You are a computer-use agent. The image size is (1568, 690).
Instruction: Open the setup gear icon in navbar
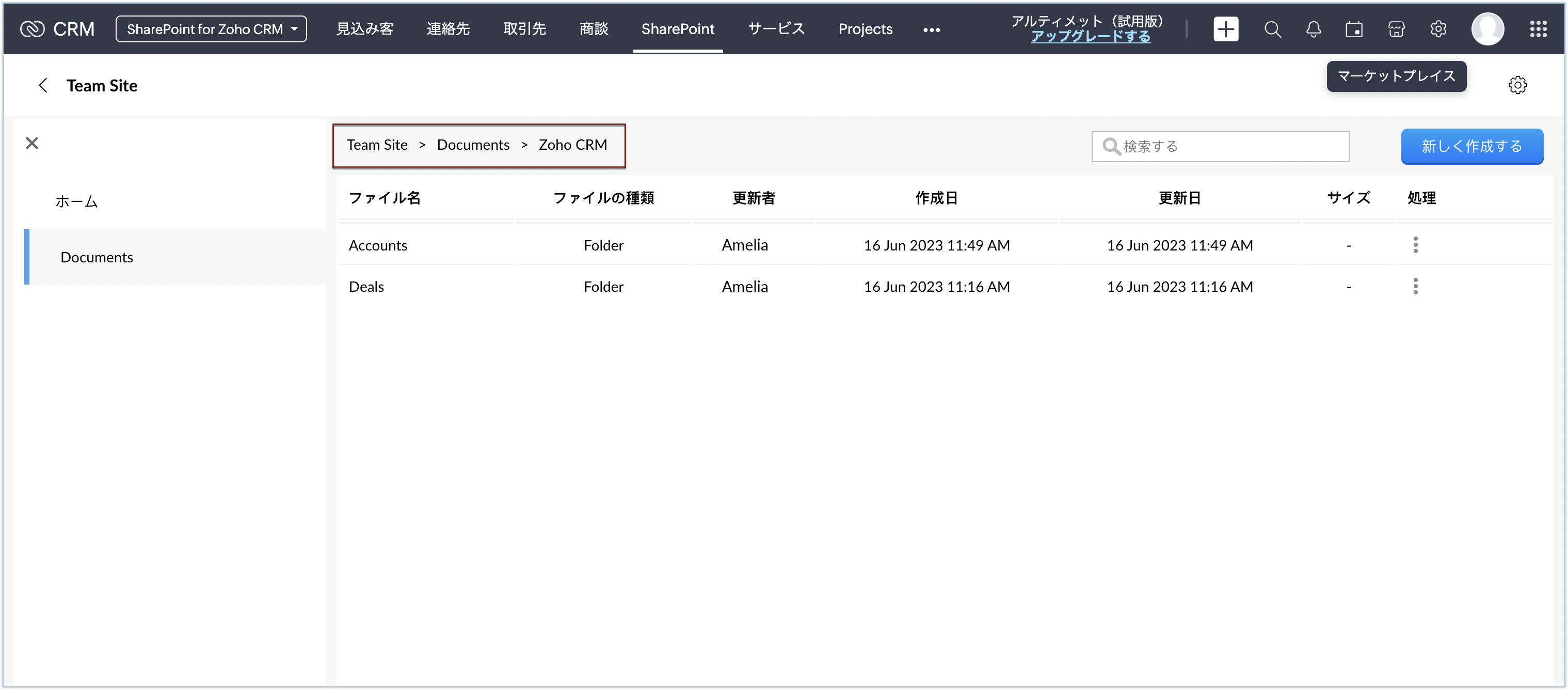point(1438,29)
